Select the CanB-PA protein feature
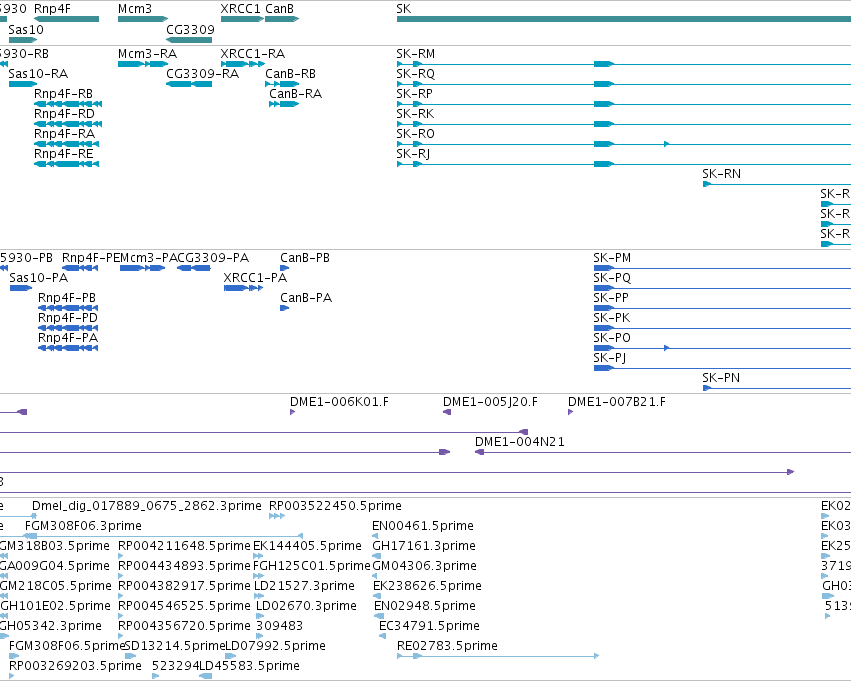851x681 pixels. coord(284,308)
